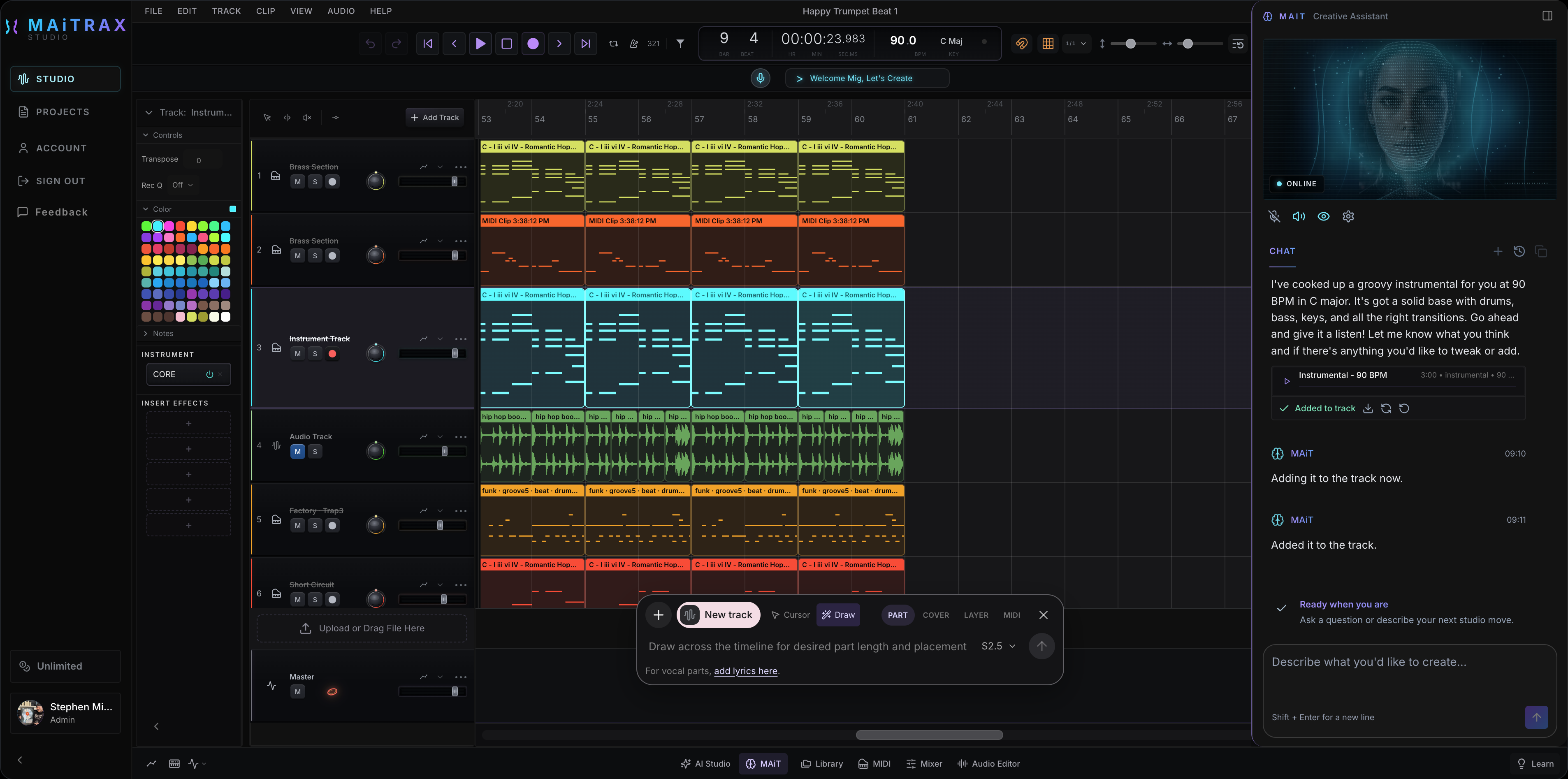Open Feedback in sidebar
Image resolution: width=1568 pixels, height=779 pixels.
click(65, 212)
